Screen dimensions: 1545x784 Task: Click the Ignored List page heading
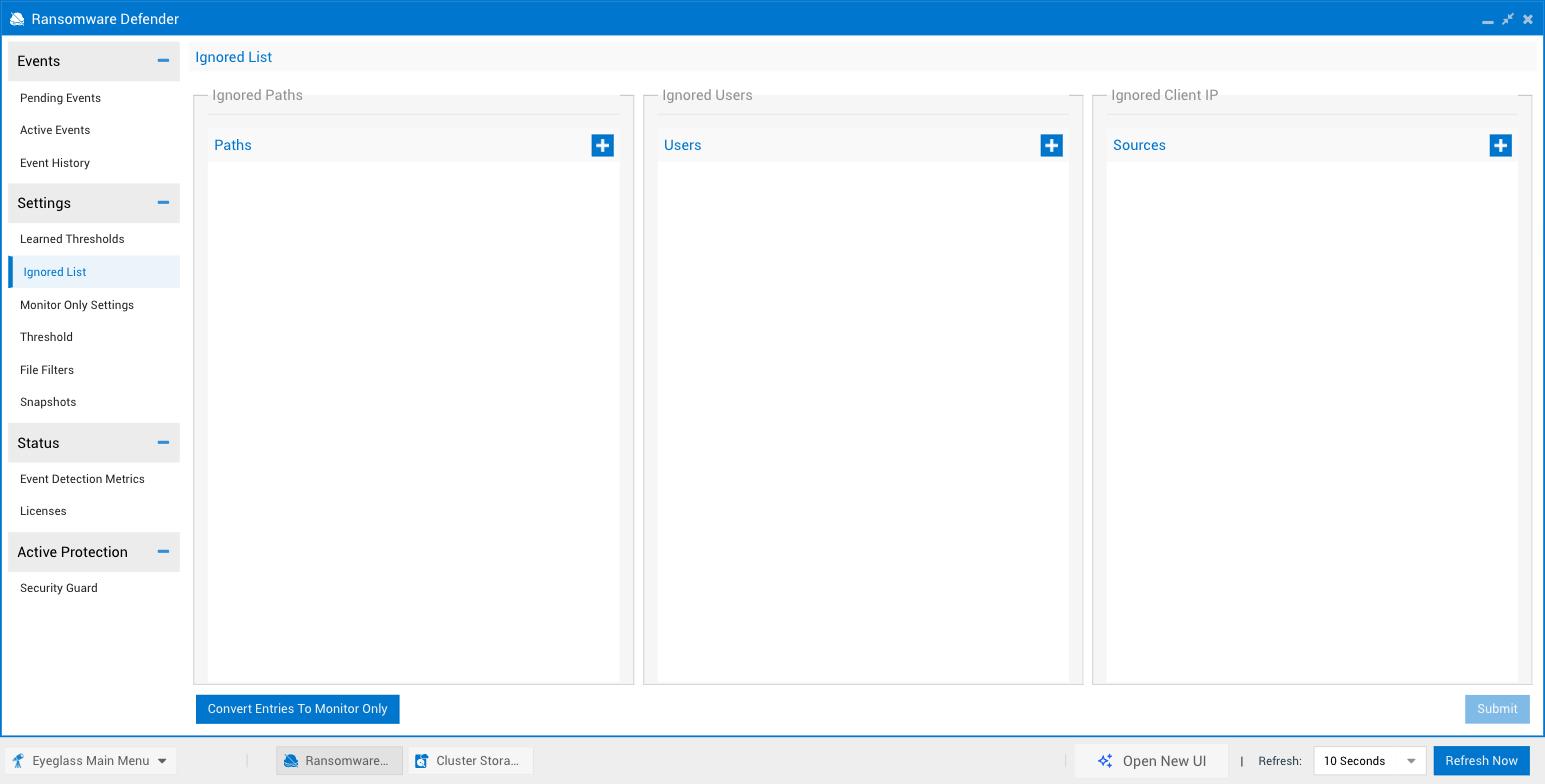point(233,57)
